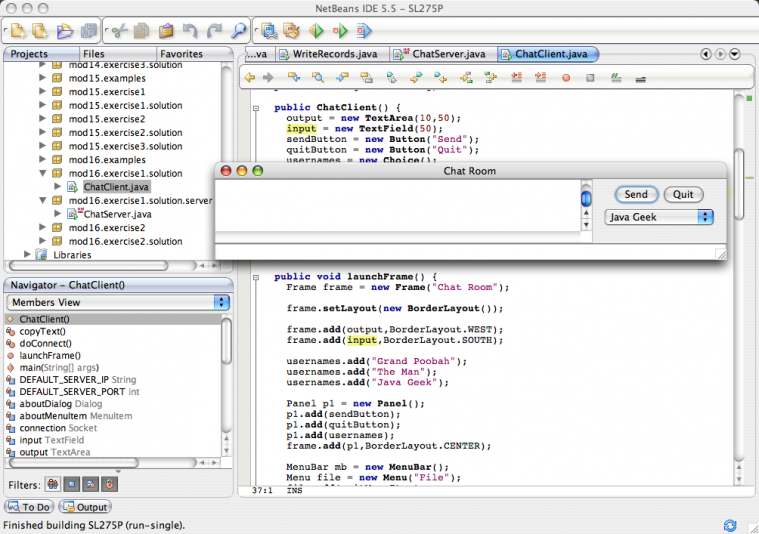Screen dimensions: 759x534
Task: Click the Cut scissors icon
Action: (x=119, y=31)
